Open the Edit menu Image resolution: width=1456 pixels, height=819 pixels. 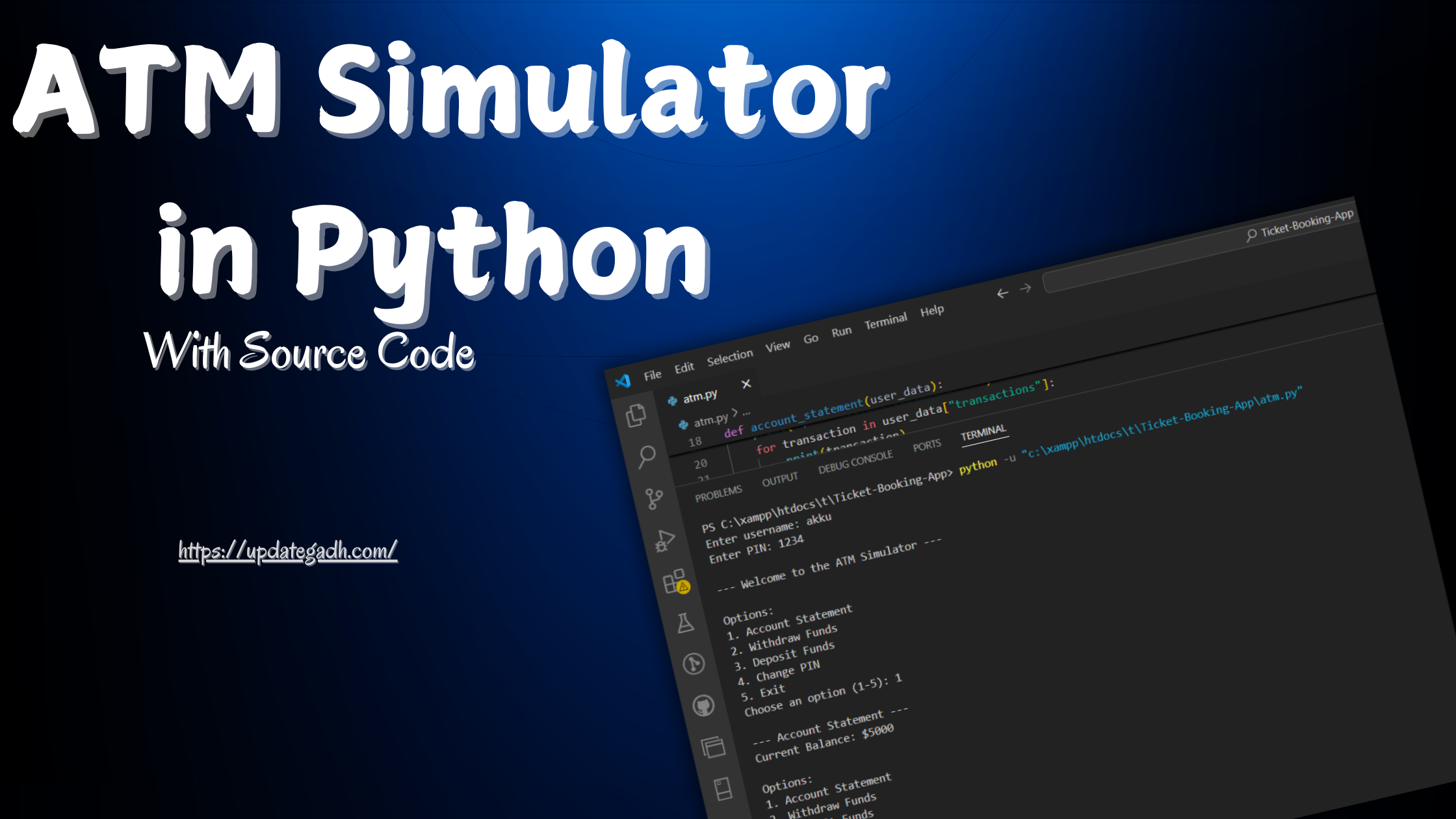(684, 368)
